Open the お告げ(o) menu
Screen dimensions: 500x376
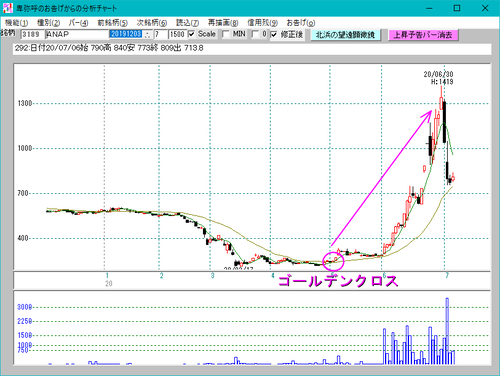301,23
